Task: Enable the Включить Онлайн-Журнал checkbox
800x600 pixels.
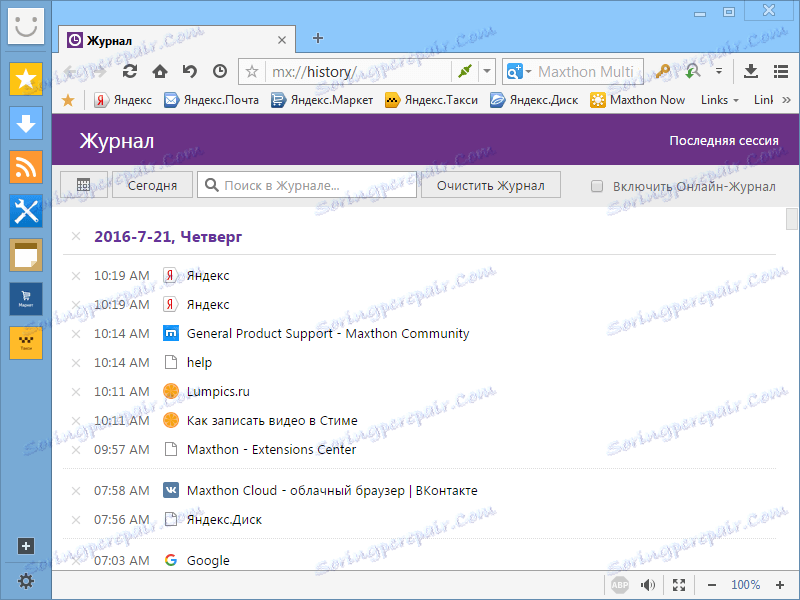Action: [597, 186]
